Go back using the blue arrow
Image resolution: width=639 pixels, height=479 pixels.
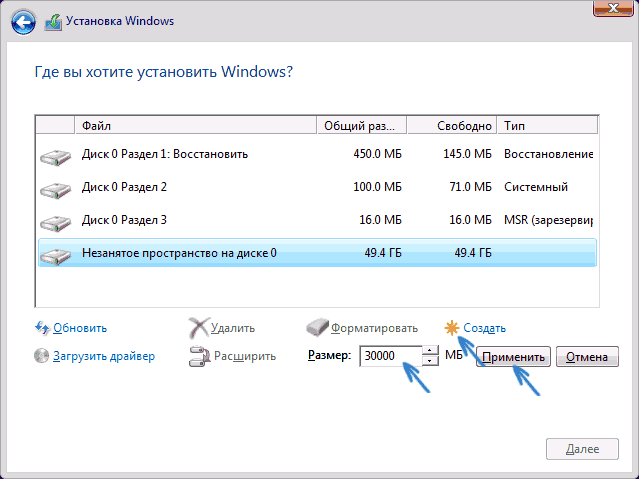[x=23, y=22]
